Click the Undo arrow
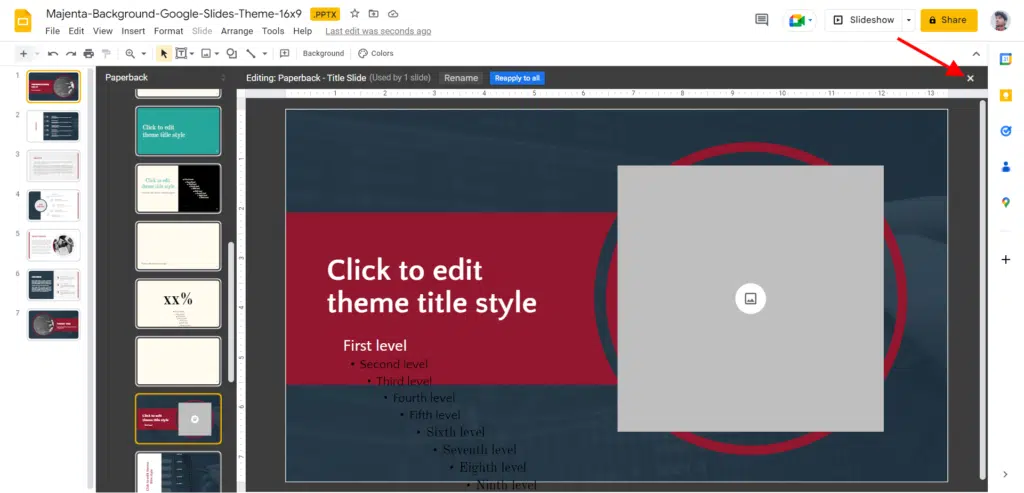Image resolution: width=1024 pixels, height=493 pixels. point(53,53)
